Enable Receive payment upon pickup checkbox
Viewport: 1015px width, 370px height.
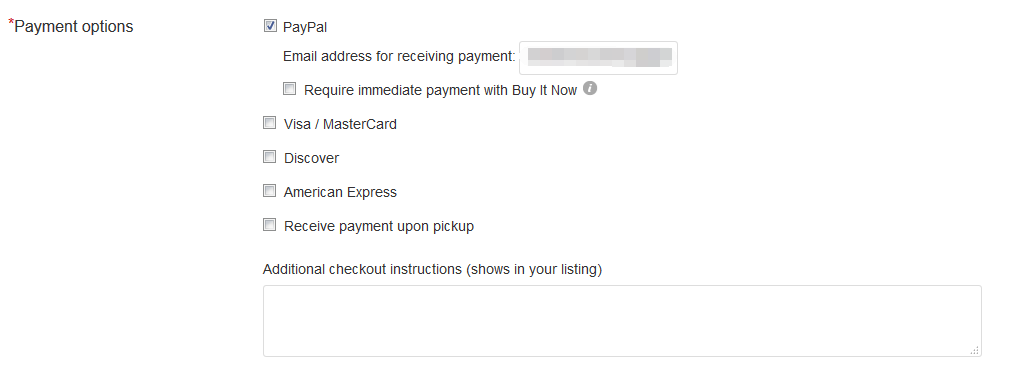(x=269, y=225)
